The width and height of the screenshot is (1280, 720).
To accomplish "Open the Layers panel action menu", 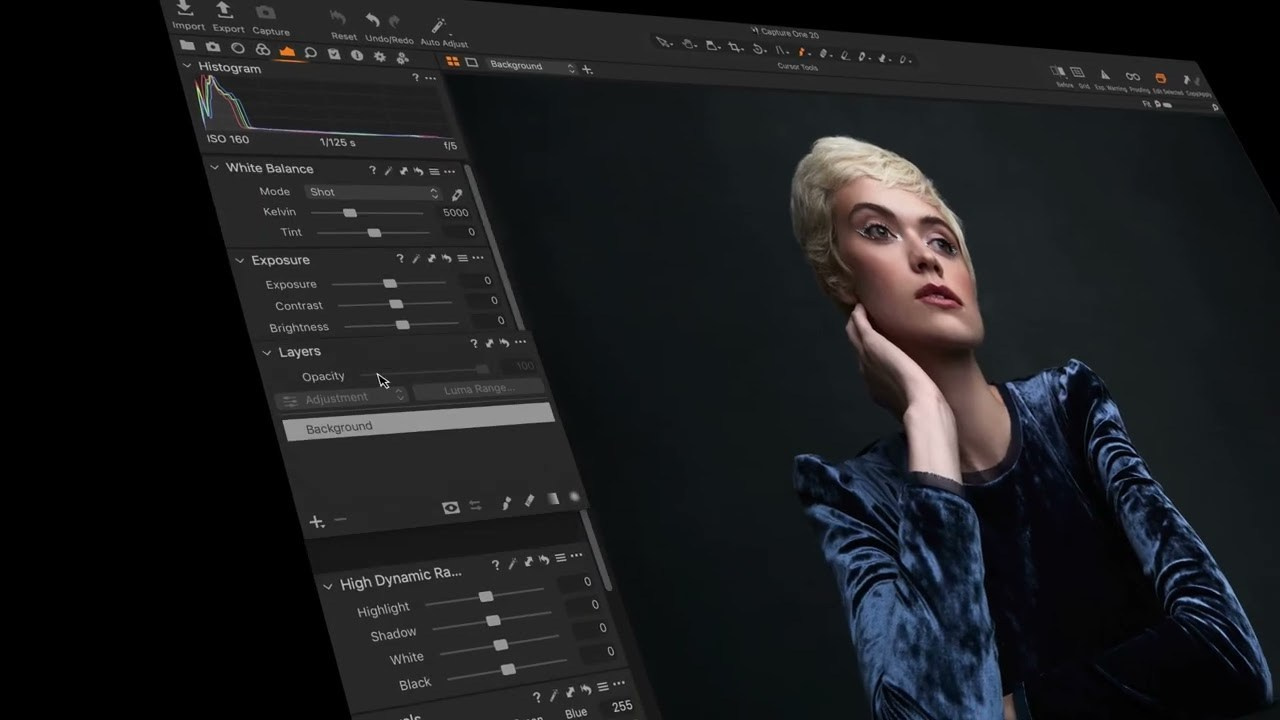I will [521, 341].
